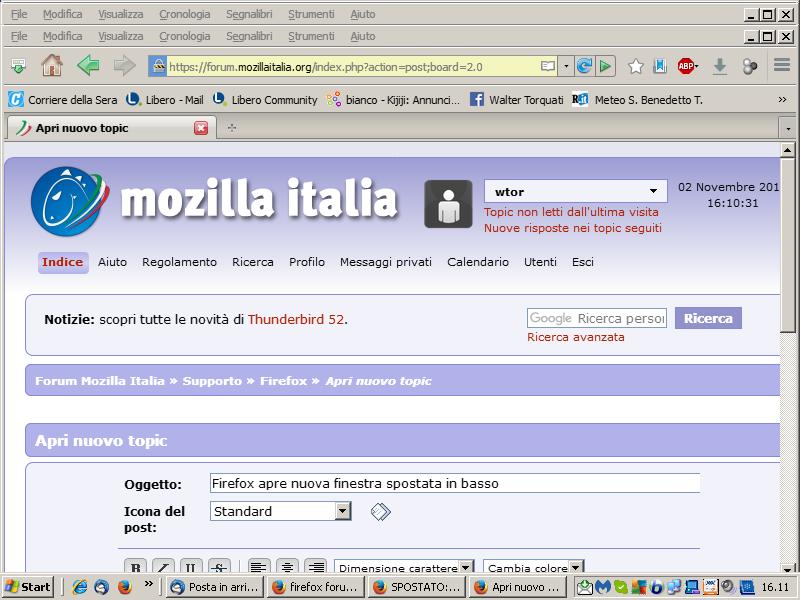
Task: Click the Oggetto subject field
Action: [x=455, y=483]
